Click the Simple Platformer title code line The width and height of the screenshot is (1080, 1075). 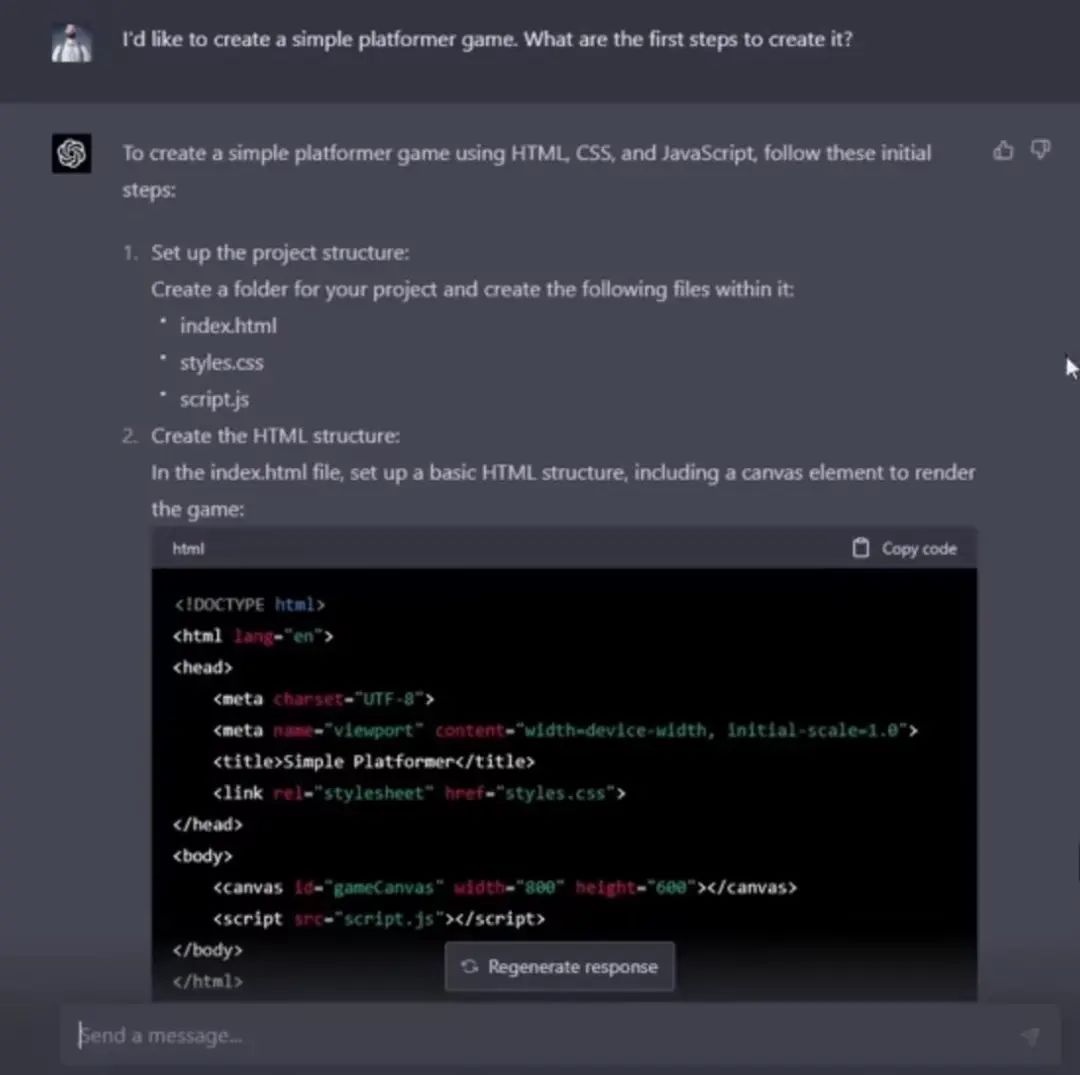373,762
